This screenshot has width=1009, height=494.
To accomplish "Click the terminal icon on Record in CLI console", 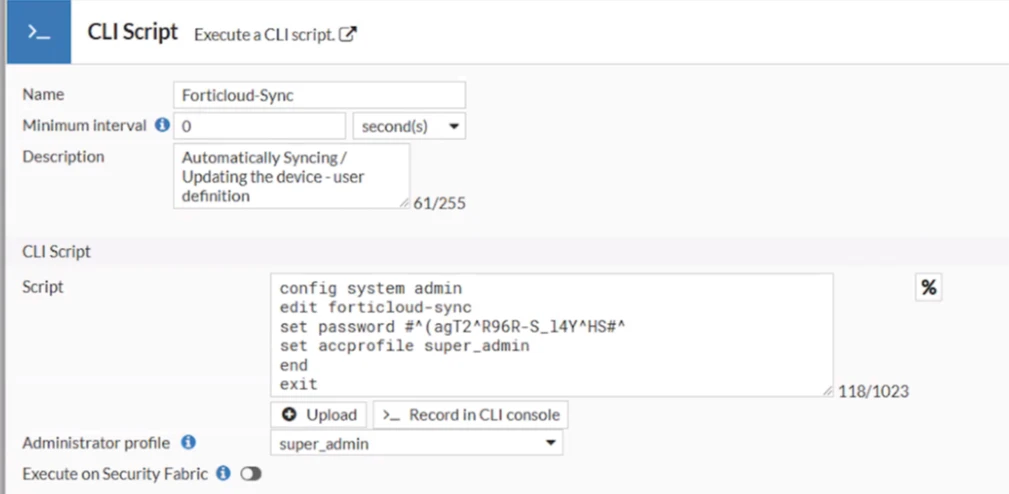I will (x=392, y=415).
